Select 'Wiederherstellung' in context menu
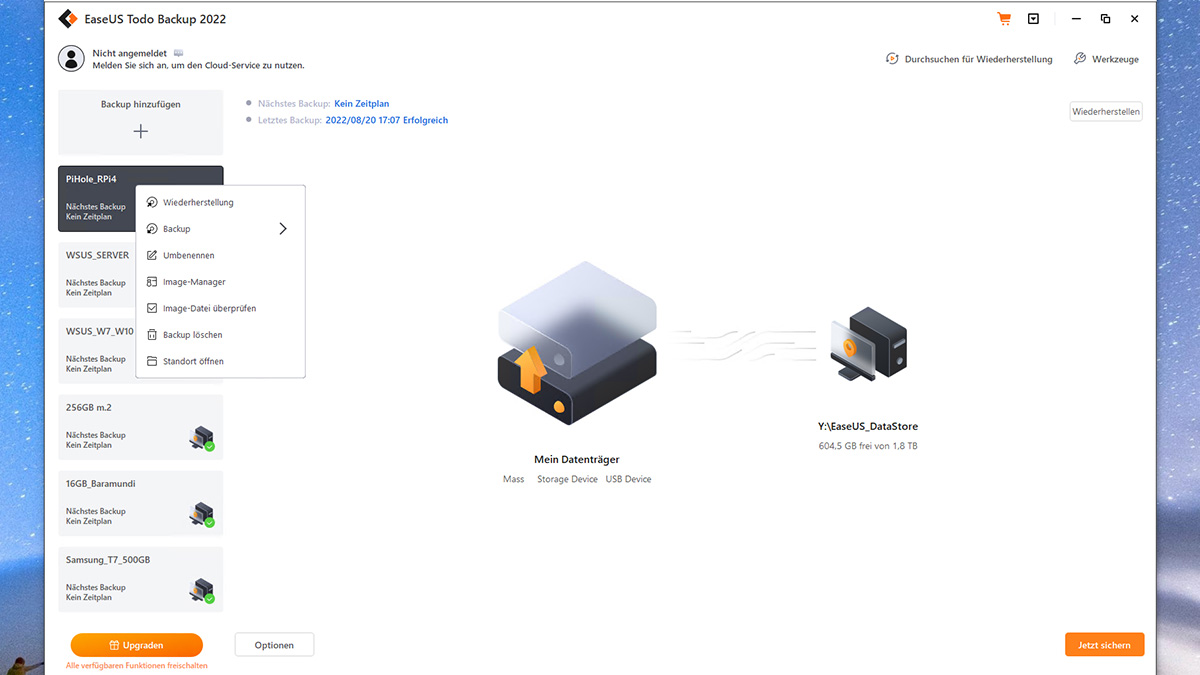 (x=220, y=202)
